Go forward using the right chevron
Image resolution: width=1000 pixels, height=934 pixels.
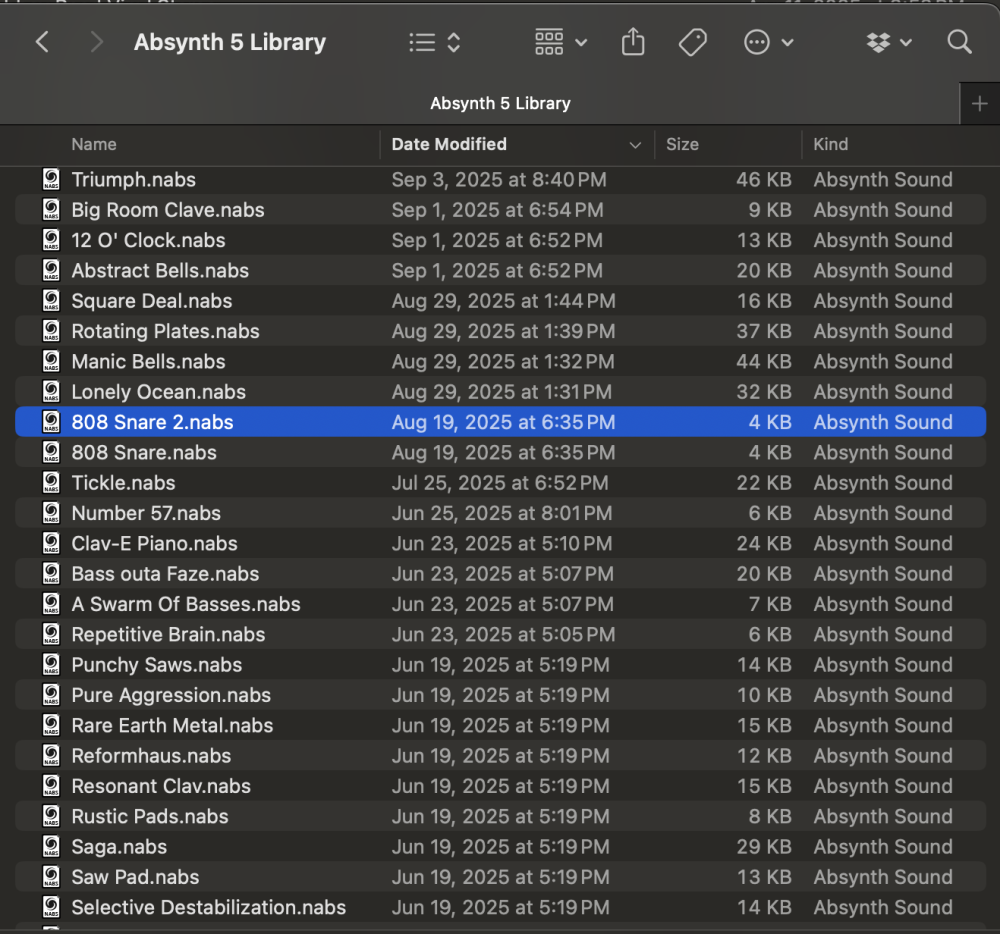coord(96,43)
